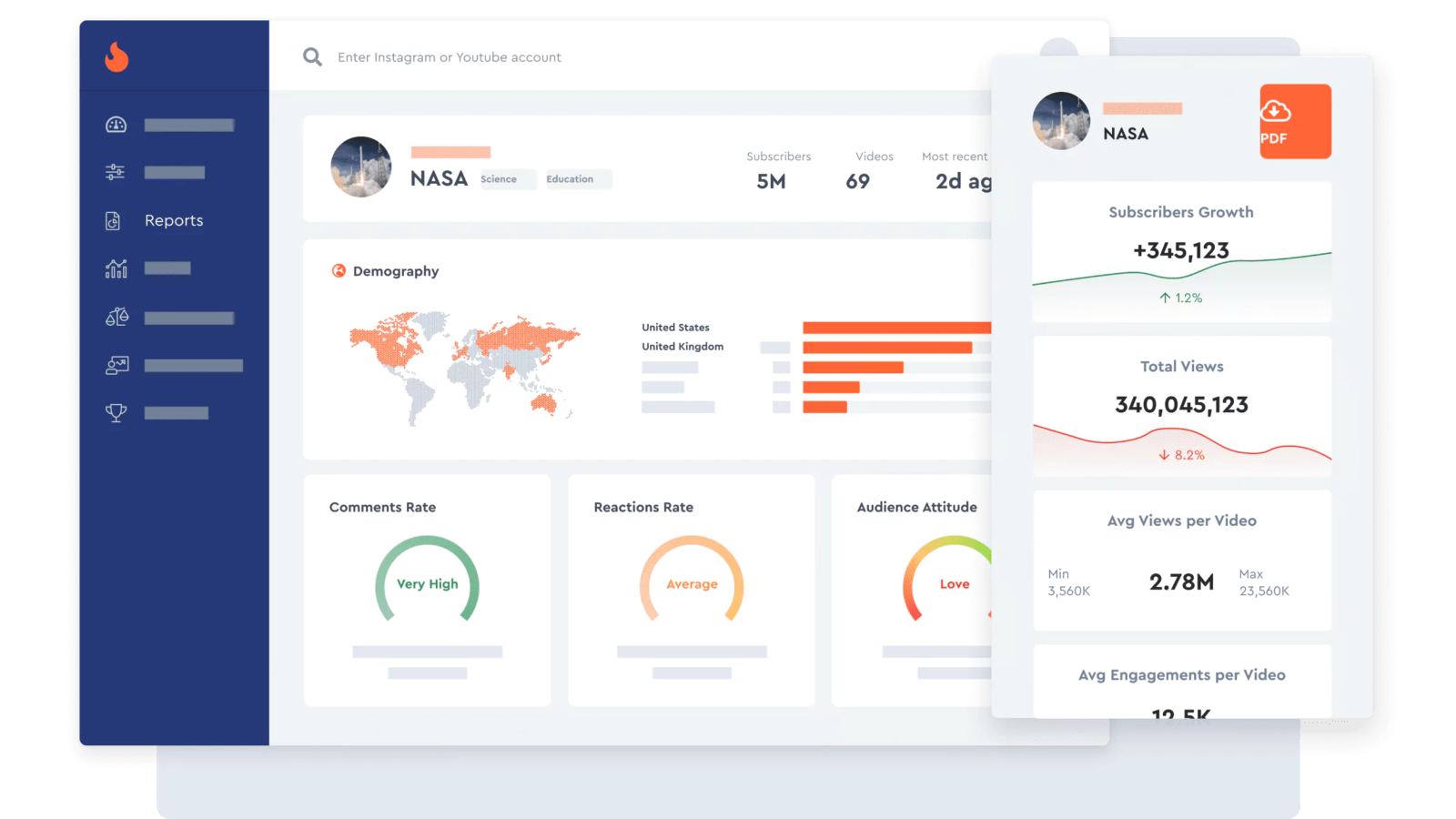Open the Reports menu item
1456x819 pixels.
[x=174, y=220]
